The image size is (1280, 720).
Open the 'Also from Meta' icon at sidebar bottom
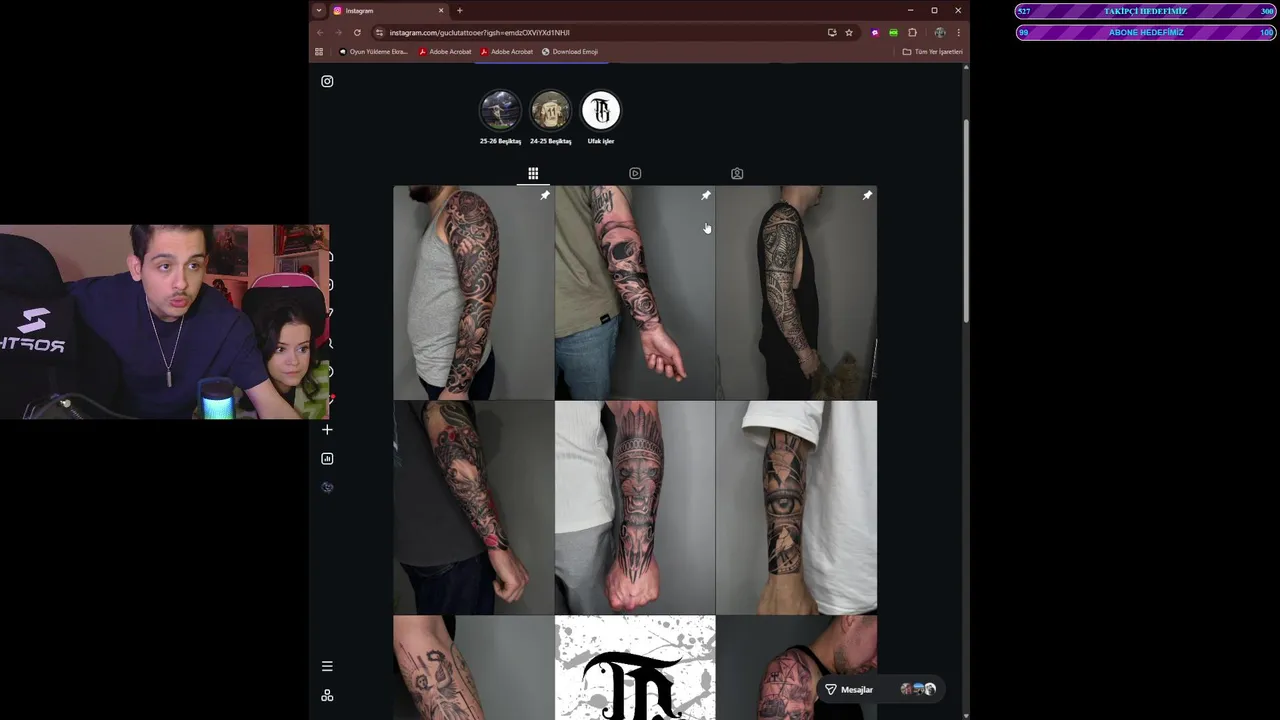tap(327, 696)
